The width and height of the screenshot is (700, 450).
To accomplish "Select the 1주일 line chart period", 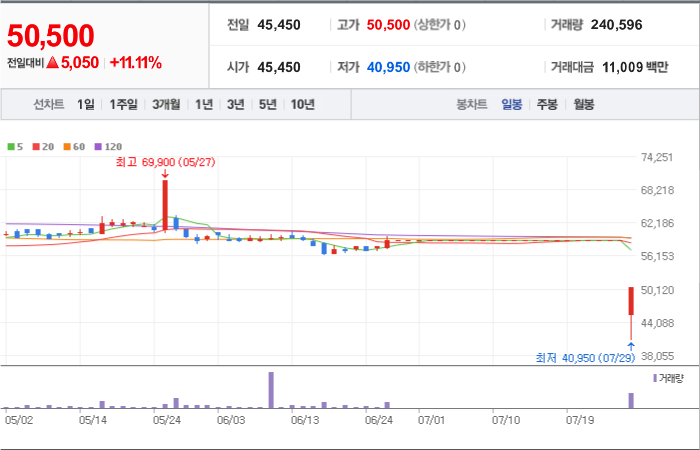I will point(124,104).
